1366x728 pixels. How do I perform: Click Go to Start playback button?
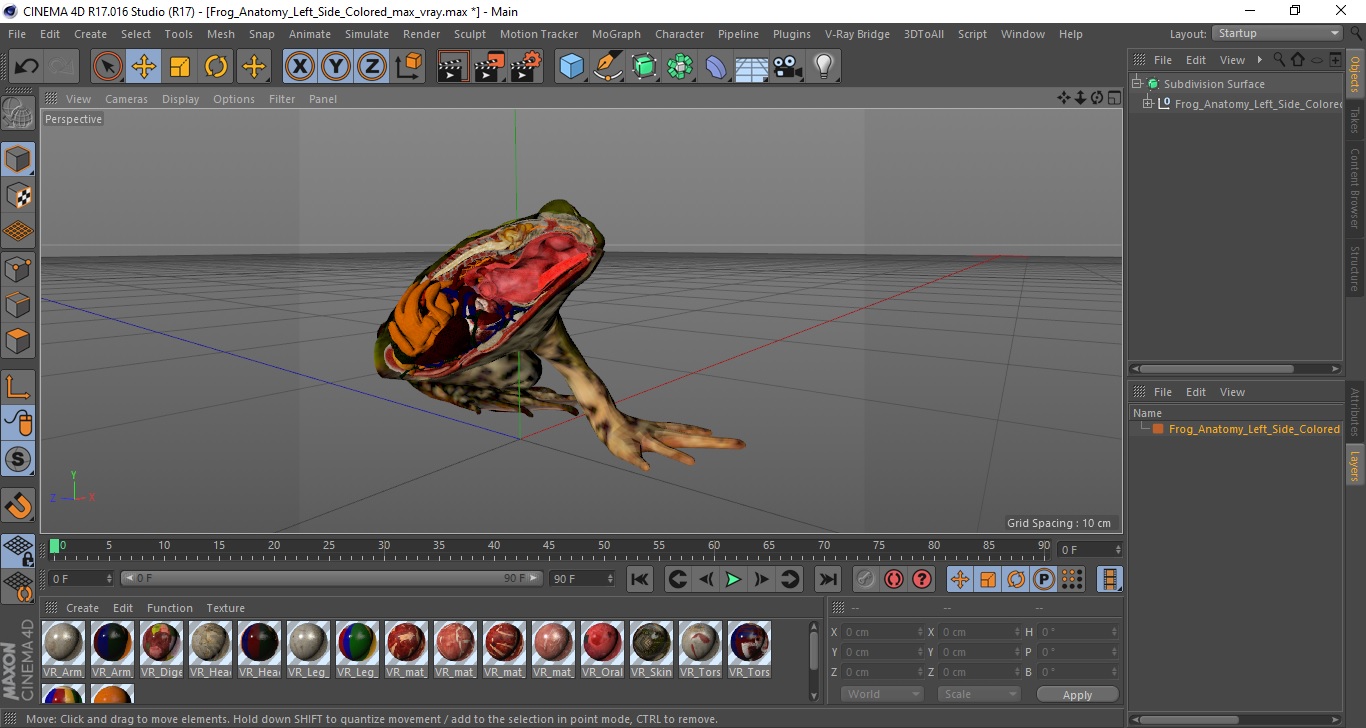pos(640,579)
